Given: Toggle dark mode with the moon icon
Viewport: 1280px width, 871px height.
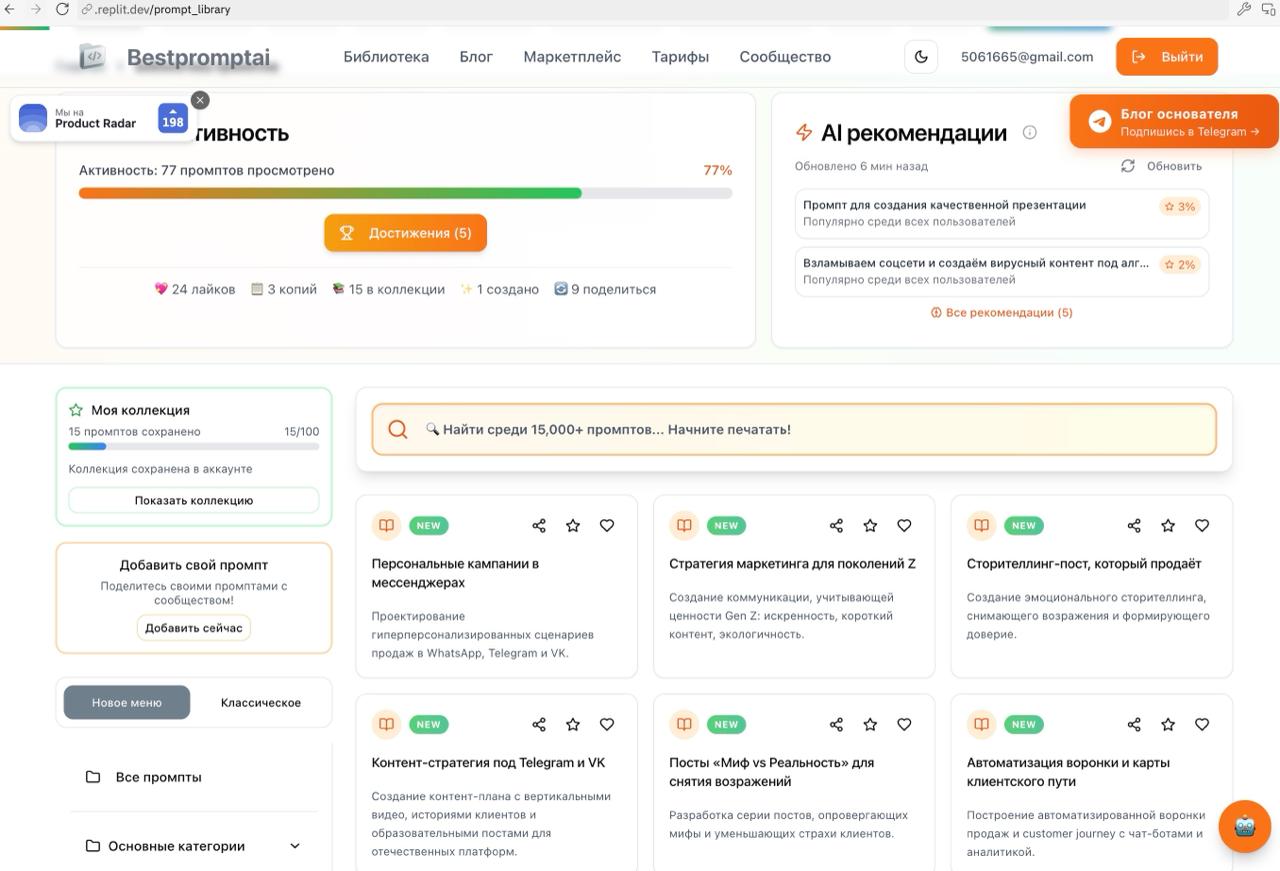Looking at the screenshot, I should tap(920, 57).
